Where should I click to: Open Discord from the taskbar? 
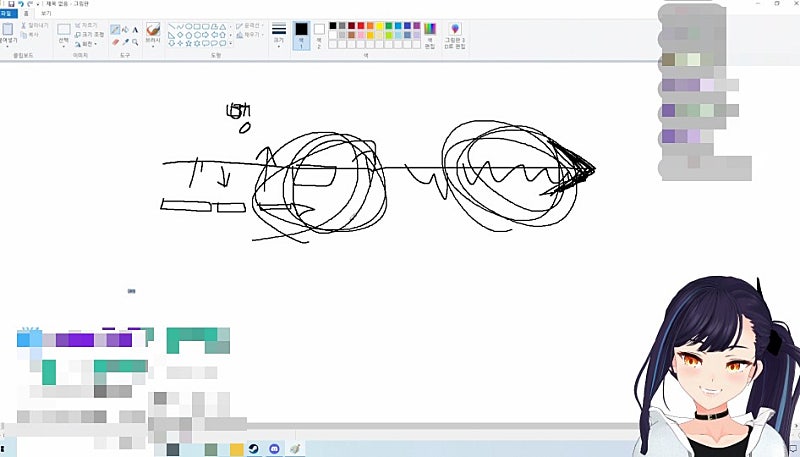pyautogui.click(x=274, y=449)
